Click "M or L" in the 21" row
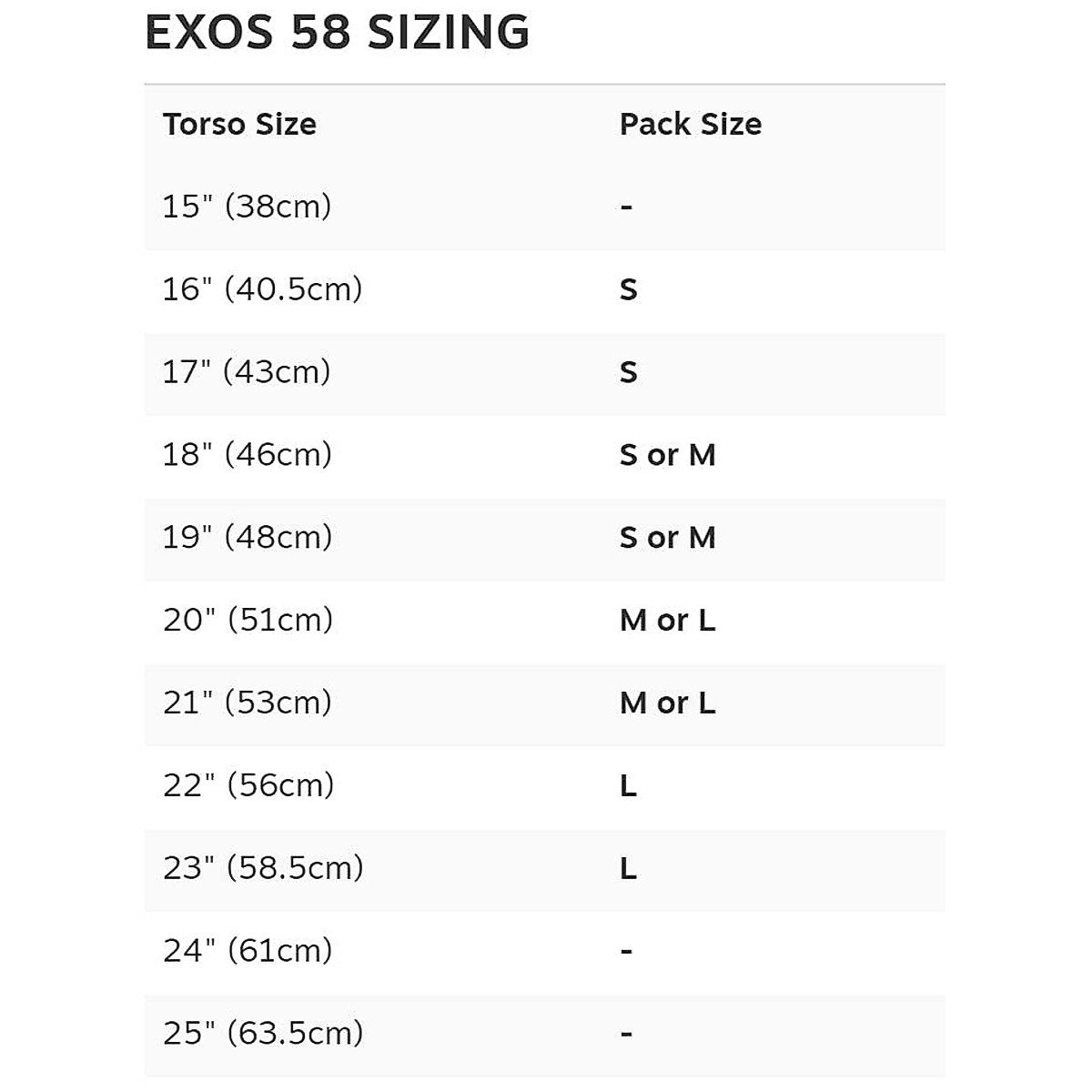 (667, 703)
